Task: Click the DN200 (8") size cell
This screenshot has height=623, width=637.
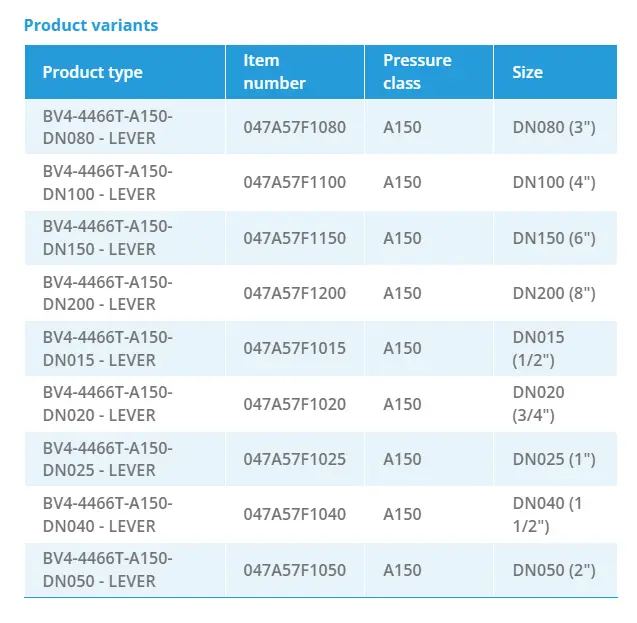Action: click(554, 293)
